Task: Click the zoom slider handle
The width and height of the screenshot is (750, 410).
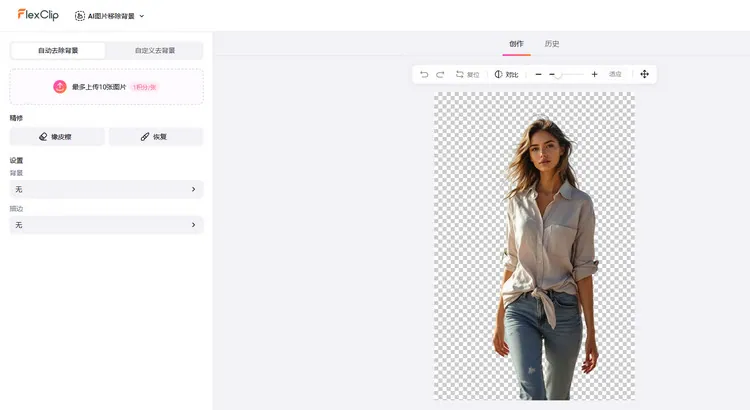Action: click(557, 74)
